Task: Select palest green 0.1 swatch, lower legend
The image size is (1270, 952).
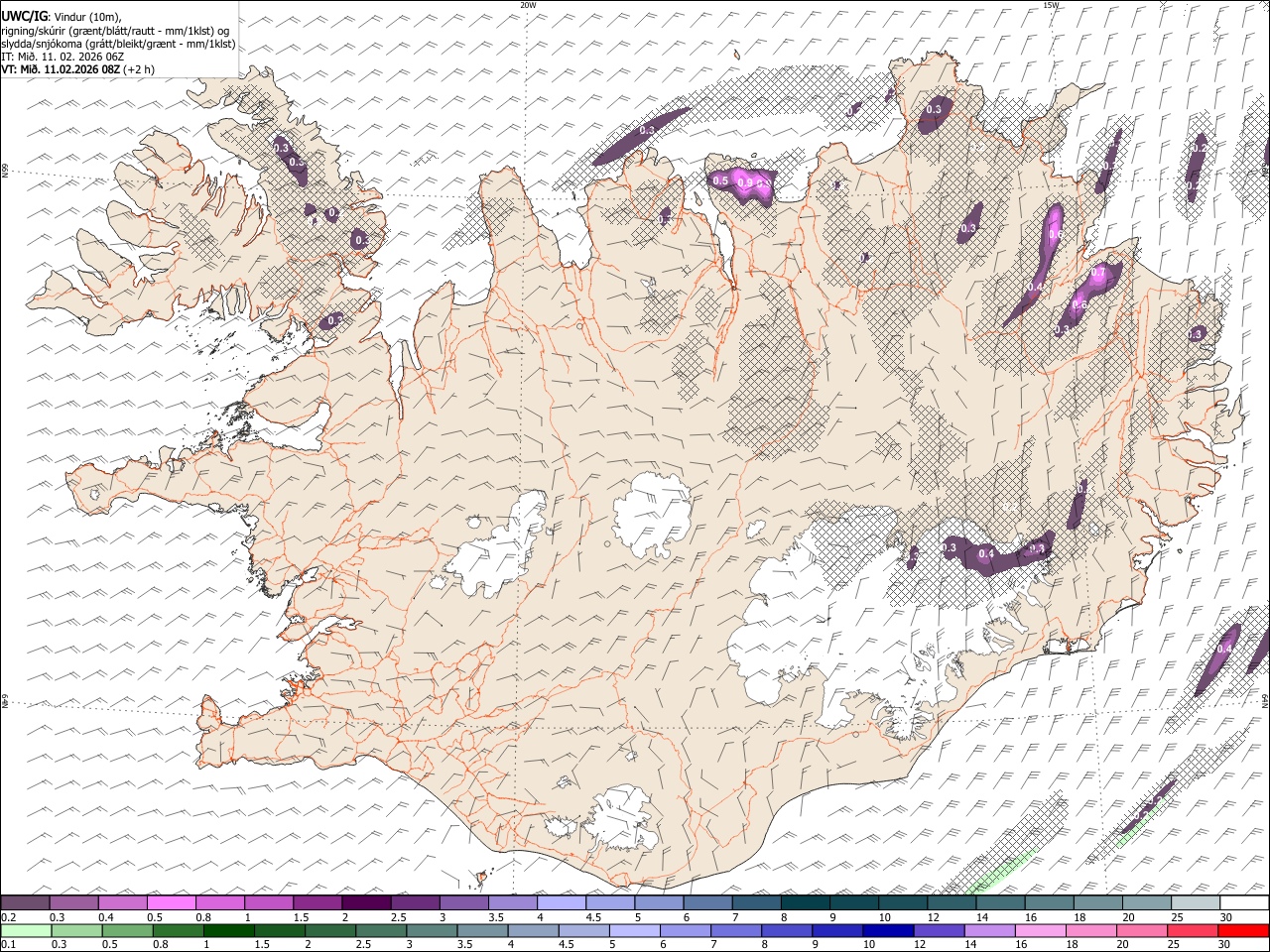Action: [x=26, y=930]
